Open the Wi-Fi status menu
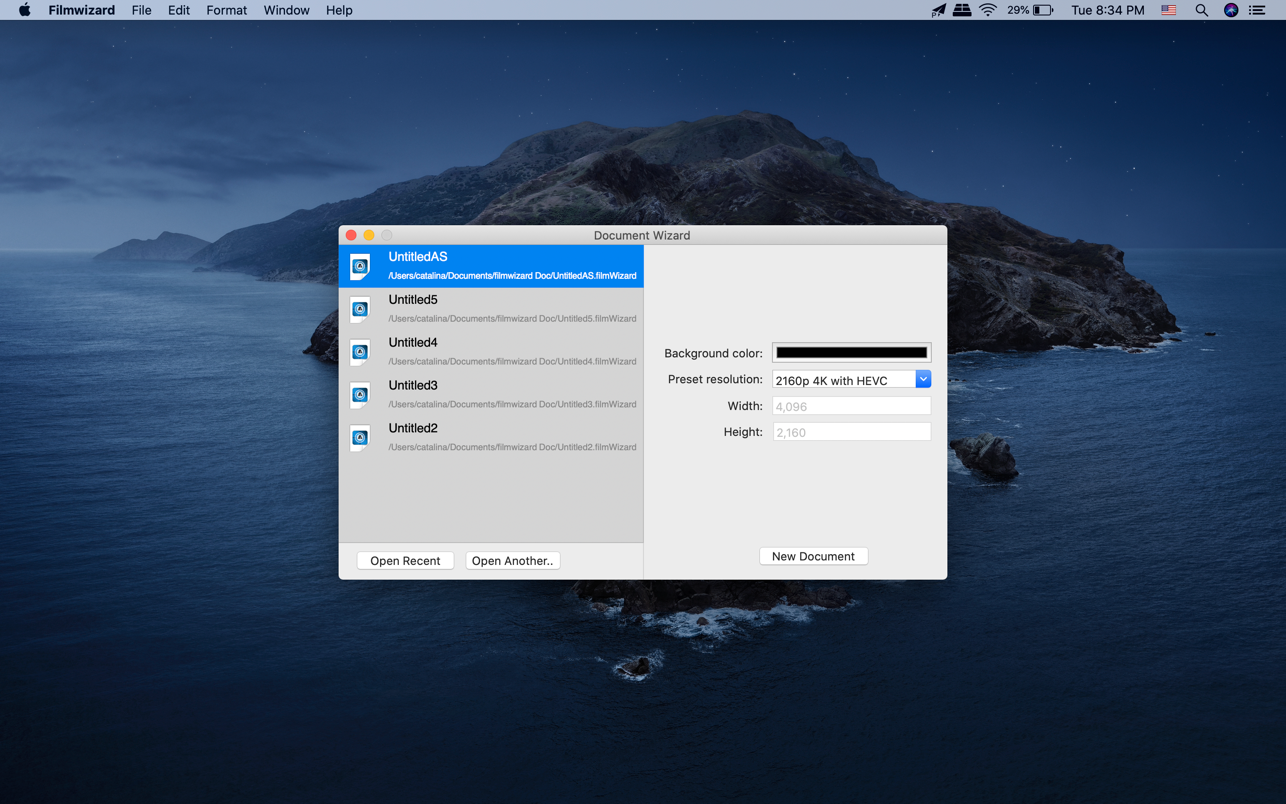This screenshot has height=804, width=1286. pos(988,10)
